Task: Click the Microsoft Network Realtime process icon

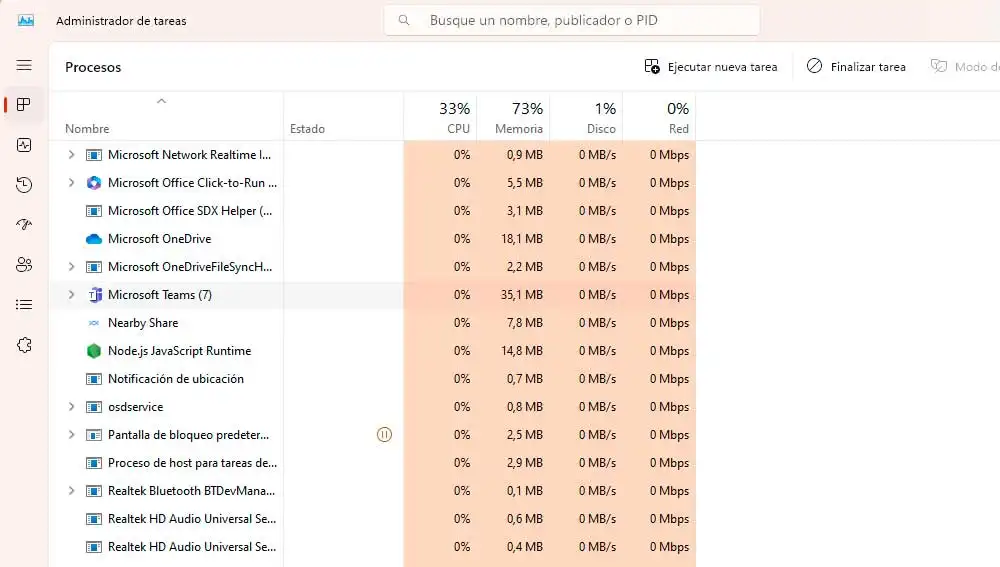Action: click(94, 155)
